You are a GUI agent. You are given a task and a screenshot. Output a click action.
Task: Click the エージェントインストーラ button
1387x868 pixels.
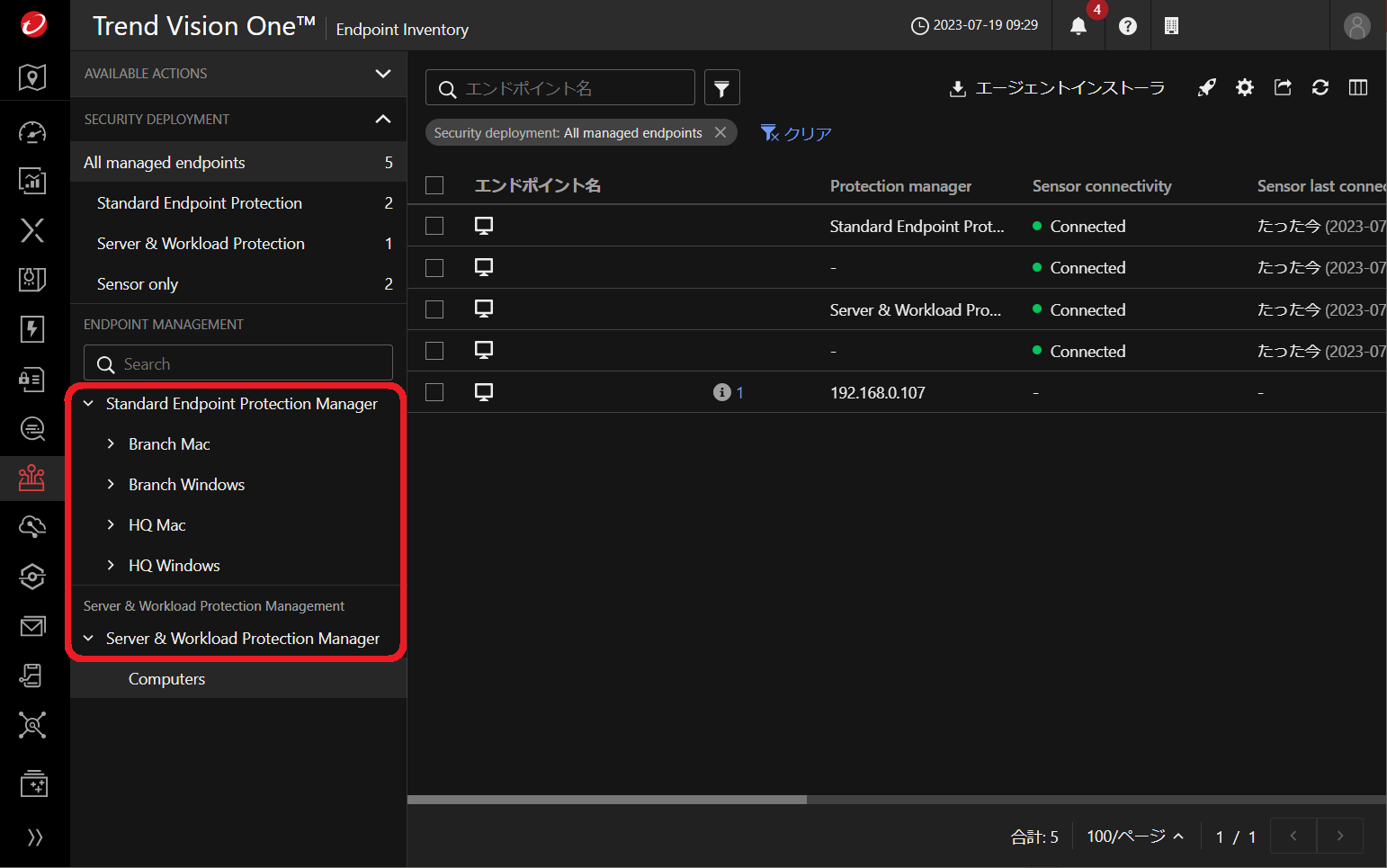(1057, 88)
